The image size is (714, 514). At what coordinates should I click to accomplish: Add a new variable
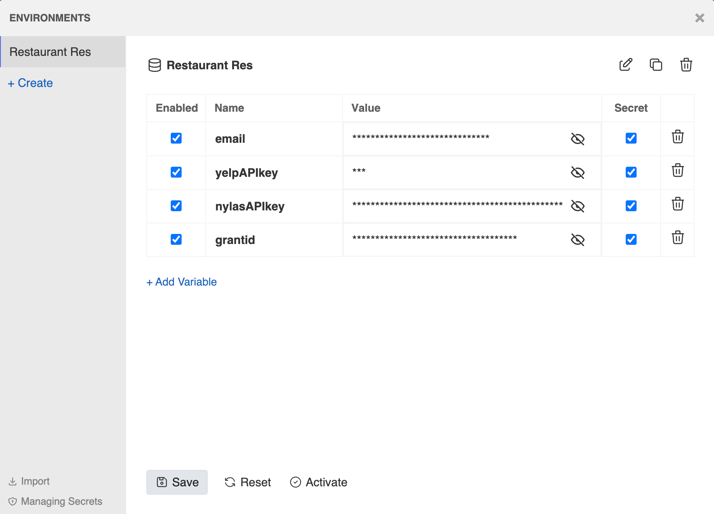click(181, 282)
